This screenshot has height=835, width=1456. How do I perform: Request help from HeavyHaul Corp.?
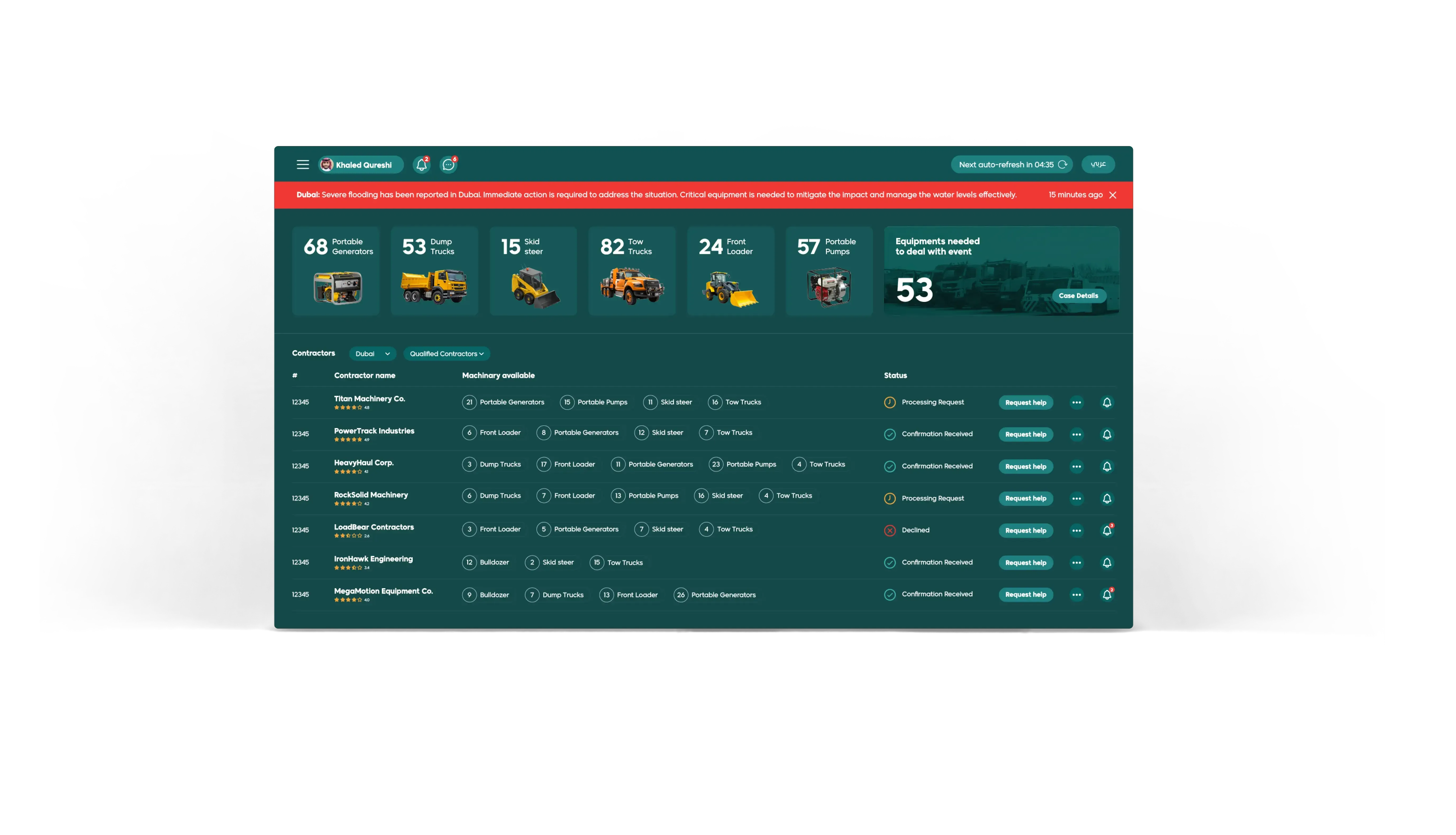pyautogui.click(x=1026, y=466)
